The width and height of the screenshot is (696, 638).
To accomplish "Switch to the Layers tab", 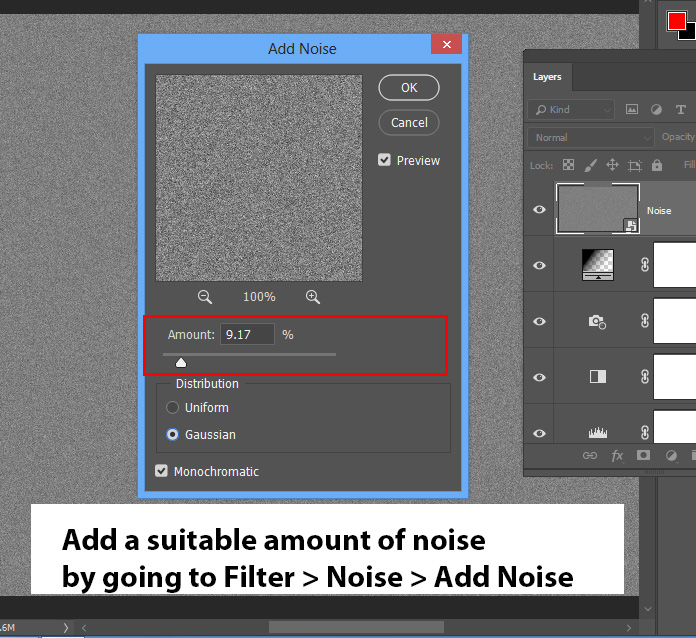I will [x=547, y=77].
